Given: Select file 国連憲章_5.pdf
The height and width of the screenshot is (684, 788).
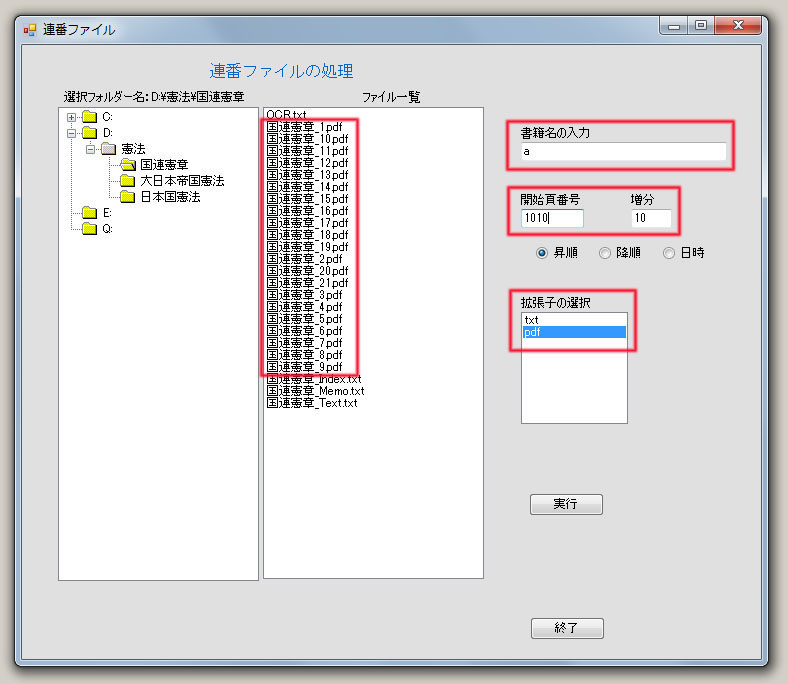Looking at the screenshot, I should coord(304,319).
